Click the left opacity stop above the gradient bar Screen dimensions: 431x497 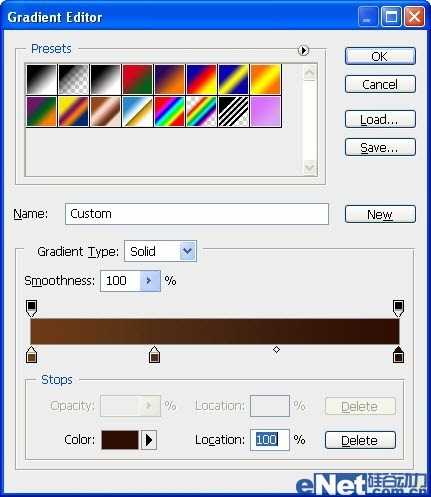pyautogui.click(x=31, y=308)
